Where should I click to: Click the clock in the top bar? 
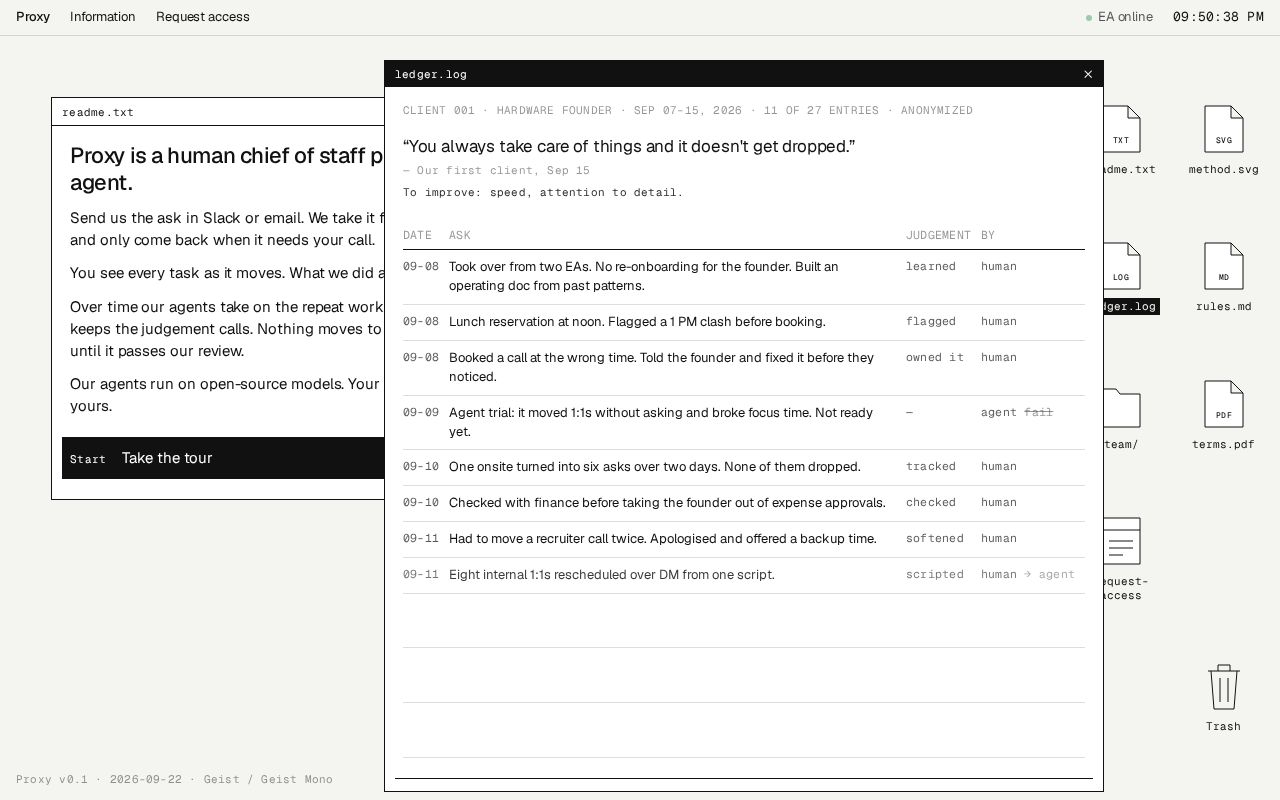point(1218,17)
